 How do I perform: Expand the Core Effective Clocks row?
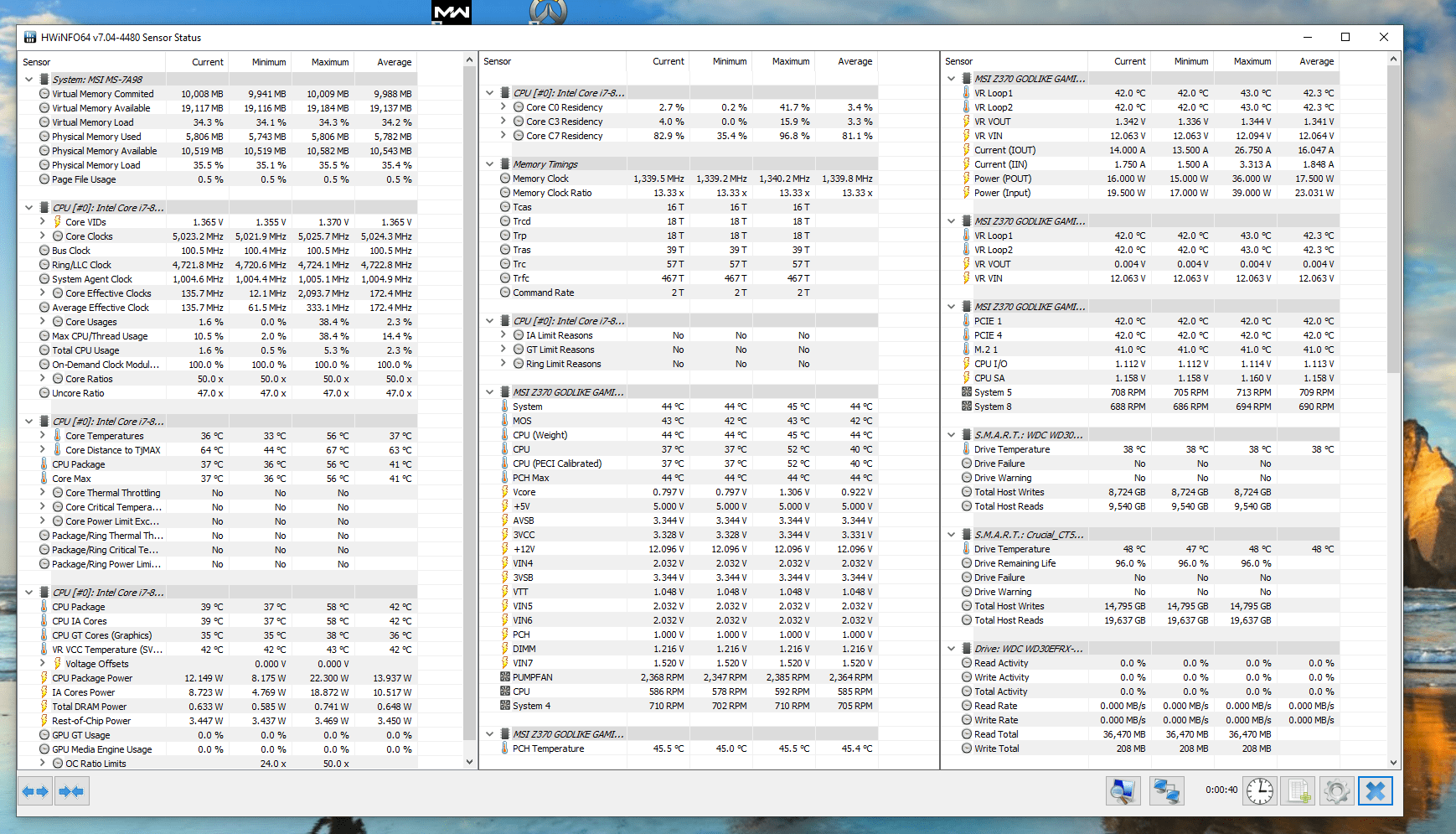[x=43, y=293]
